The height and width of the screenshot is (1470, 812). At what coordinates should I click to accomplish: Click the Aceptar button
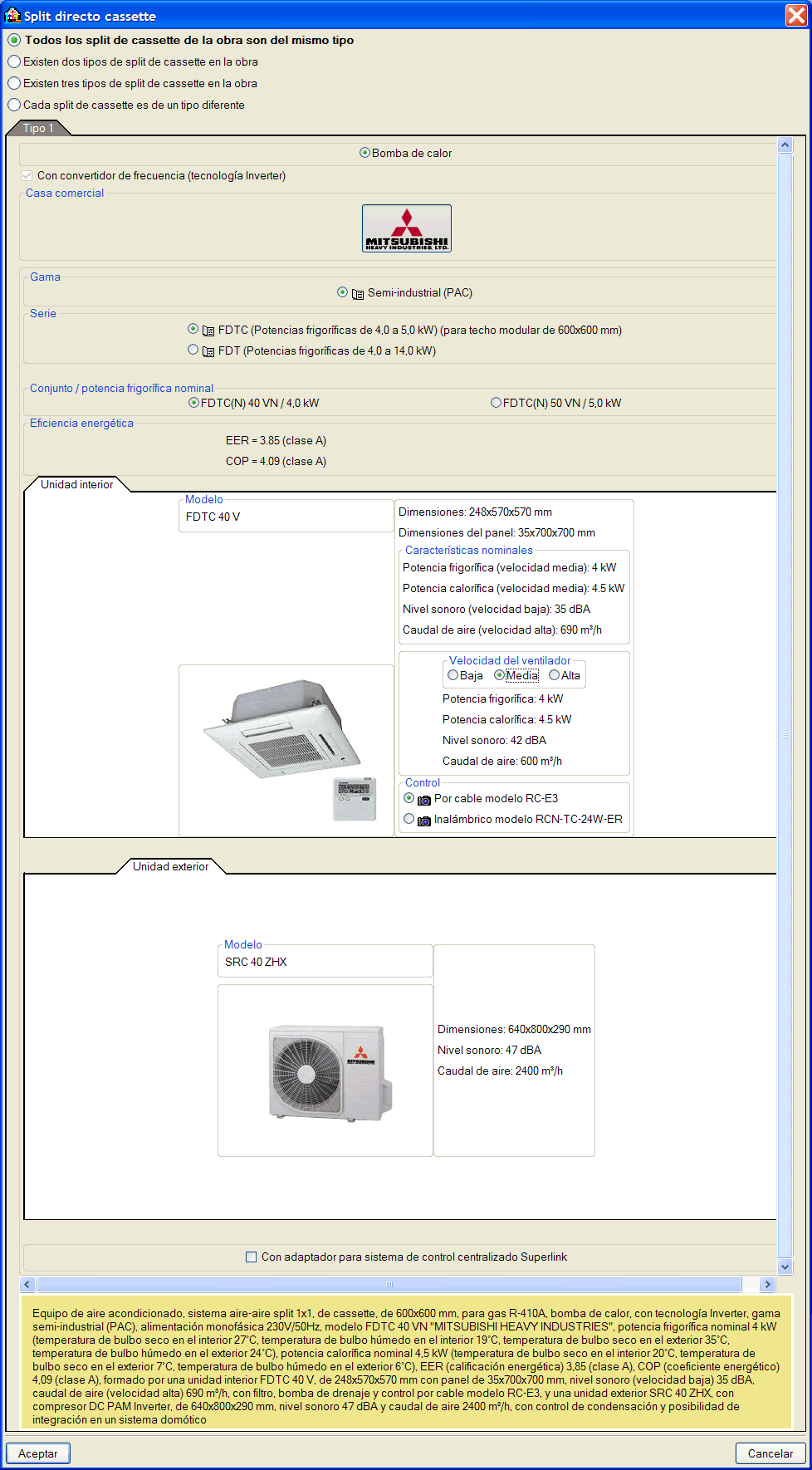[38, 1453]
